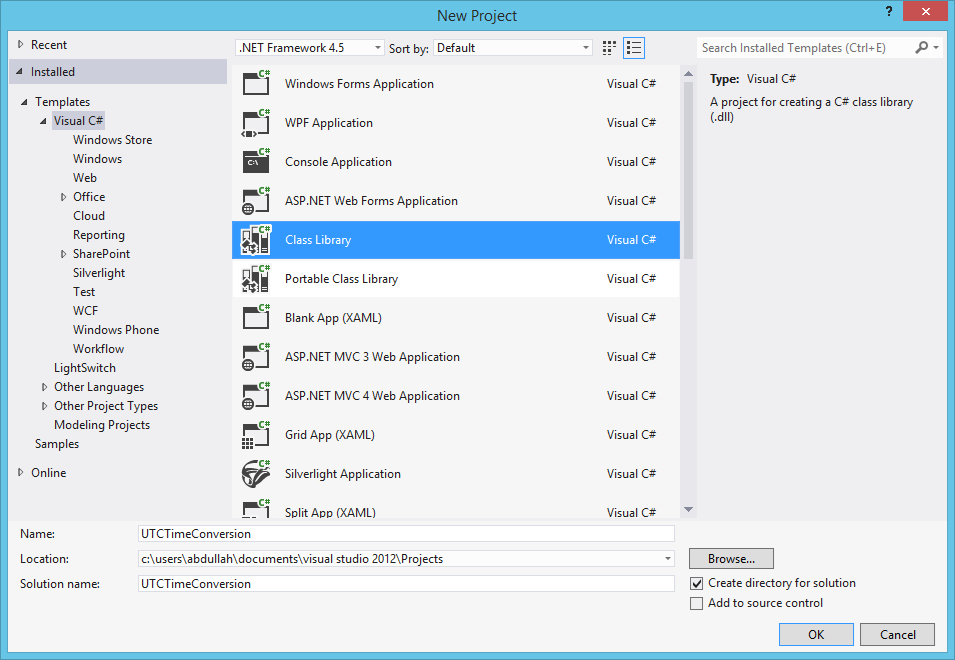The width and height of the screenshot is (955, 660).
Task: Expand the Recent section
Action: point(21,44)
